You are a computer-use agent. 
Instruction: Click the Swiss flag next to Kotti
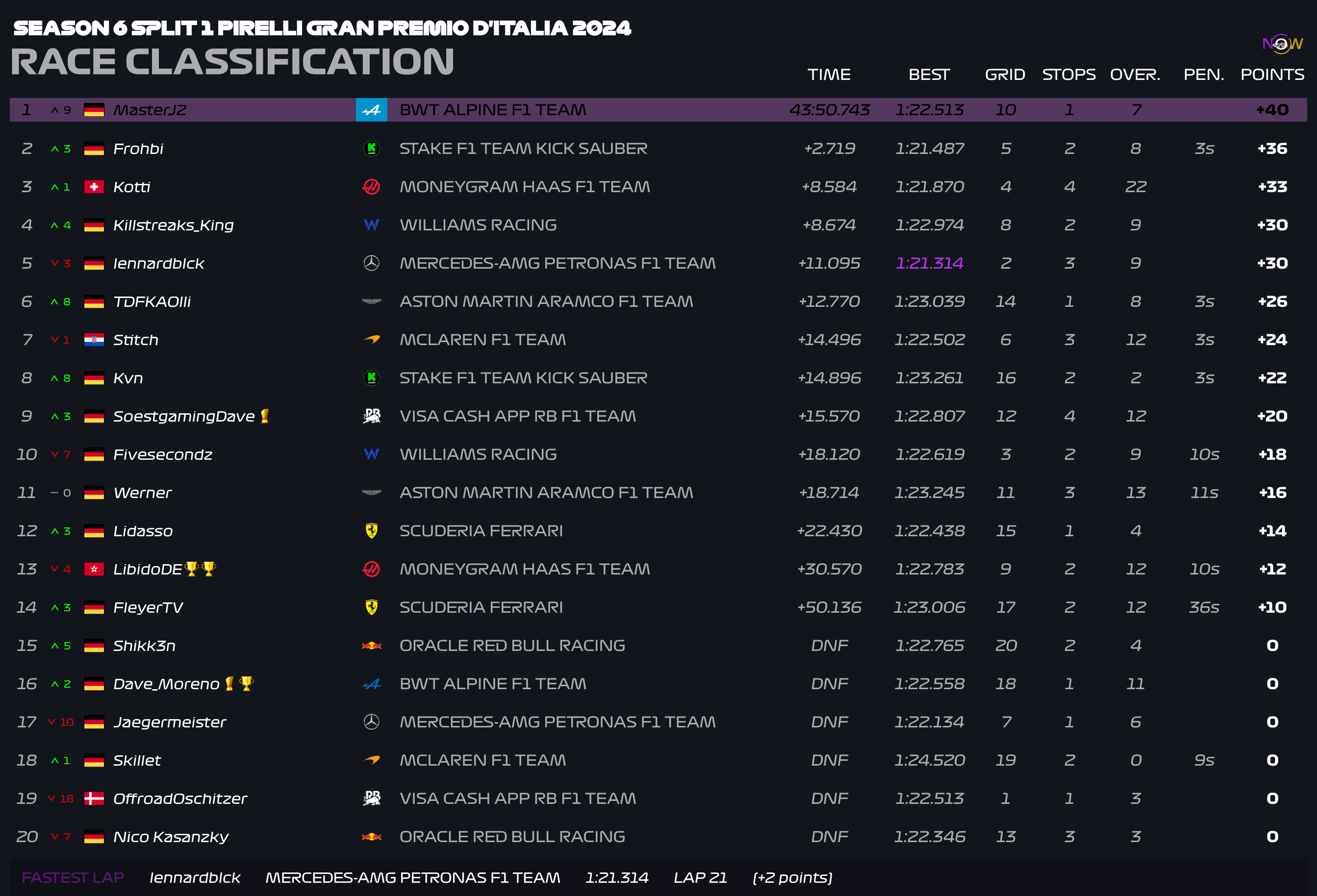click(94, 187)
